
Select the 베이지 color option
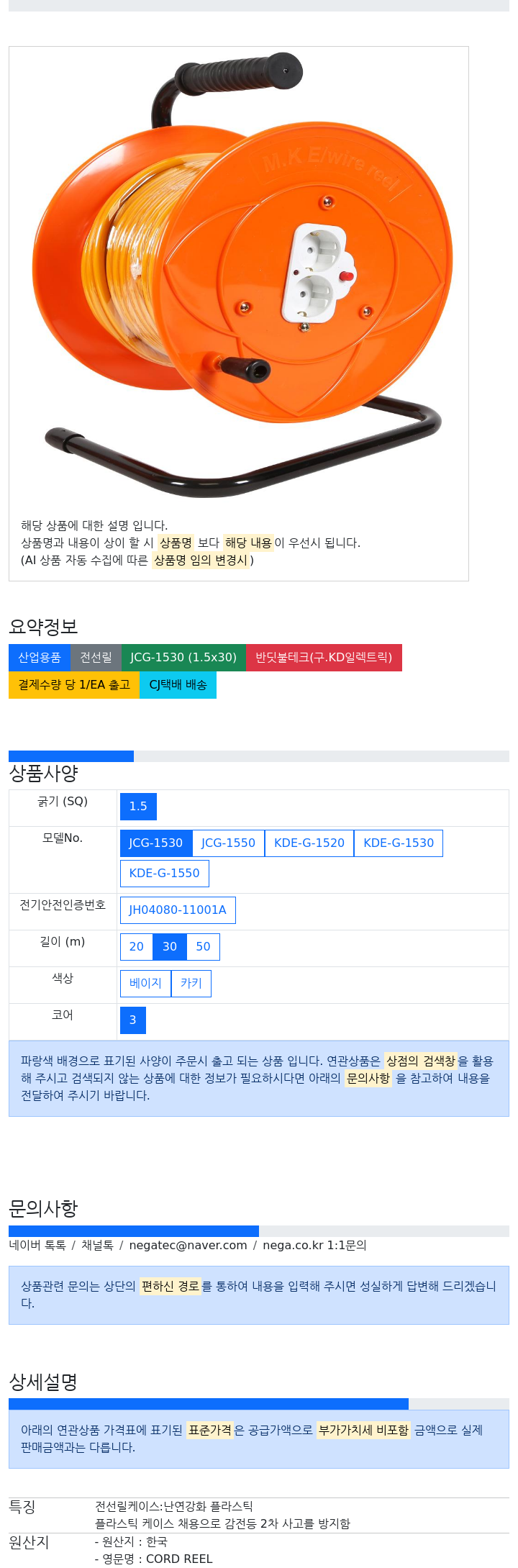146,984
